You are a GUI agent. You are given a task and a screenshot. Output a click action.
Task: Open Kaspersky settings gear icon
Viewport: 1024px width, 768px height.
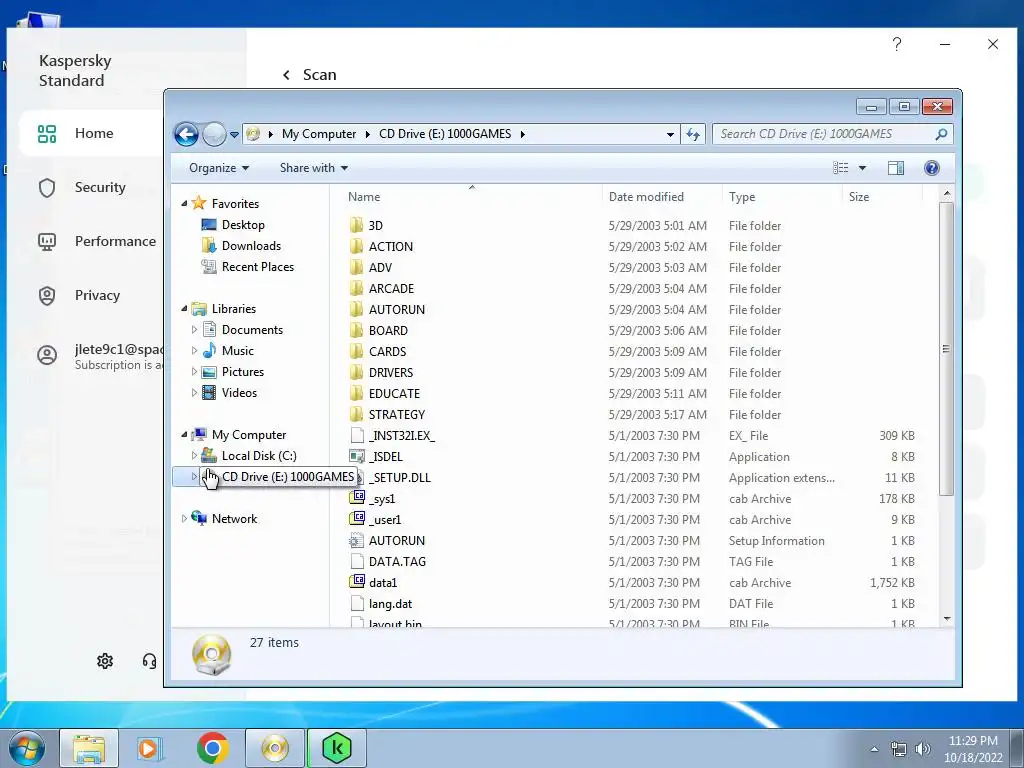105,661
